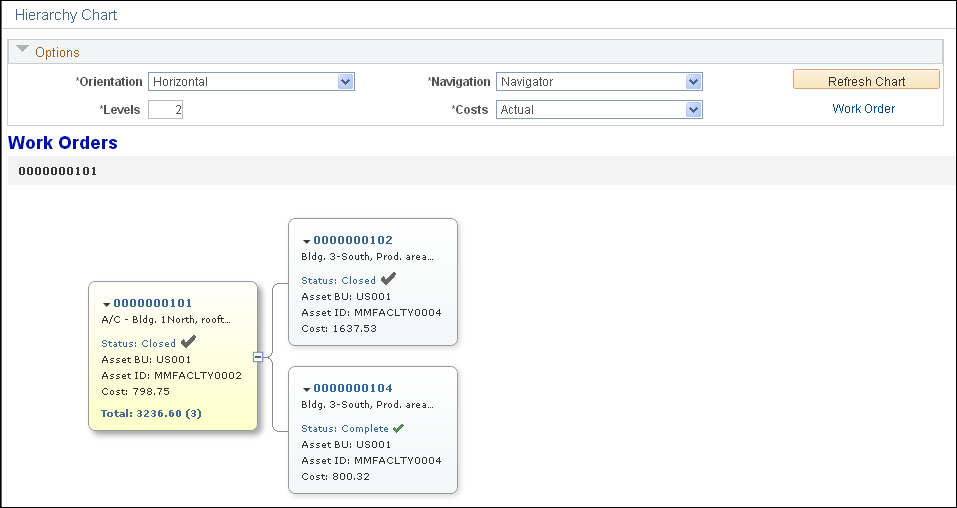Click work order link 0000000101 in node
The image size is (957, 508).
tap(153, 303)
